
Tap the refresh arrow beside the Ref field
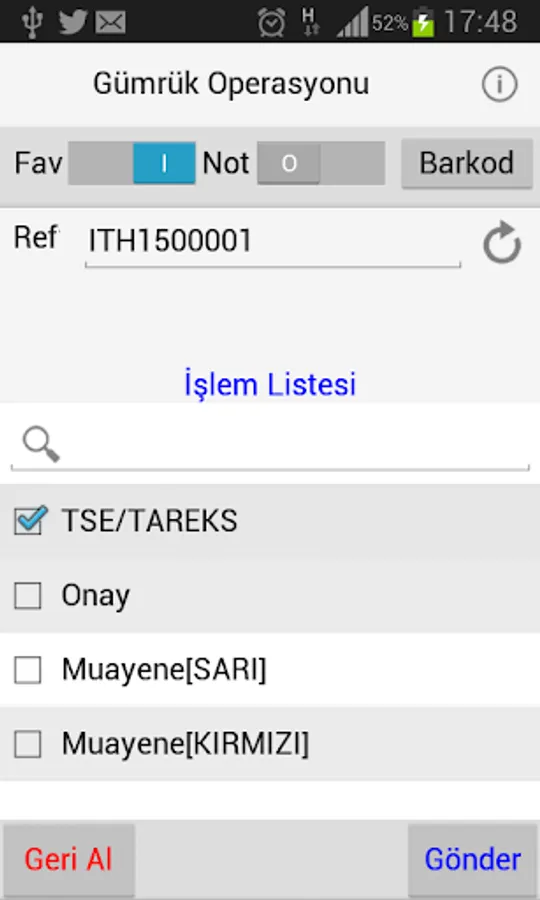502,242
